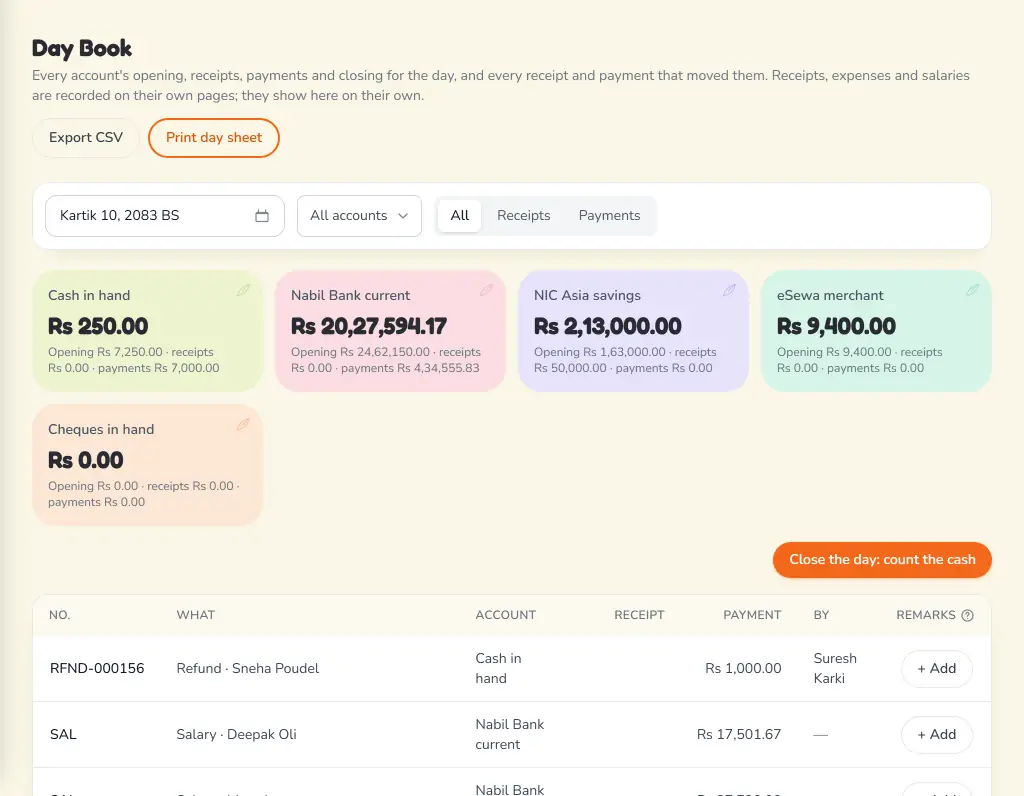Viewport: 1024px width, 796px height.
Task: Edit the NIC Asia savings card
Action: (729, 290)
